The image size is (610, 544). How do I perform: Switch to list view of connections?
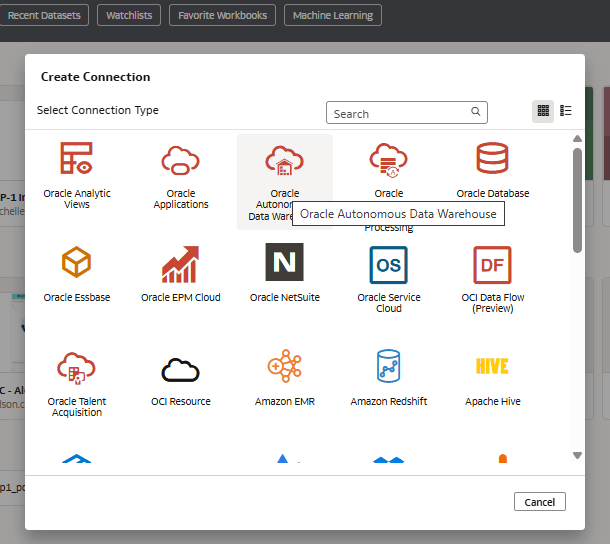click(566, 111)
